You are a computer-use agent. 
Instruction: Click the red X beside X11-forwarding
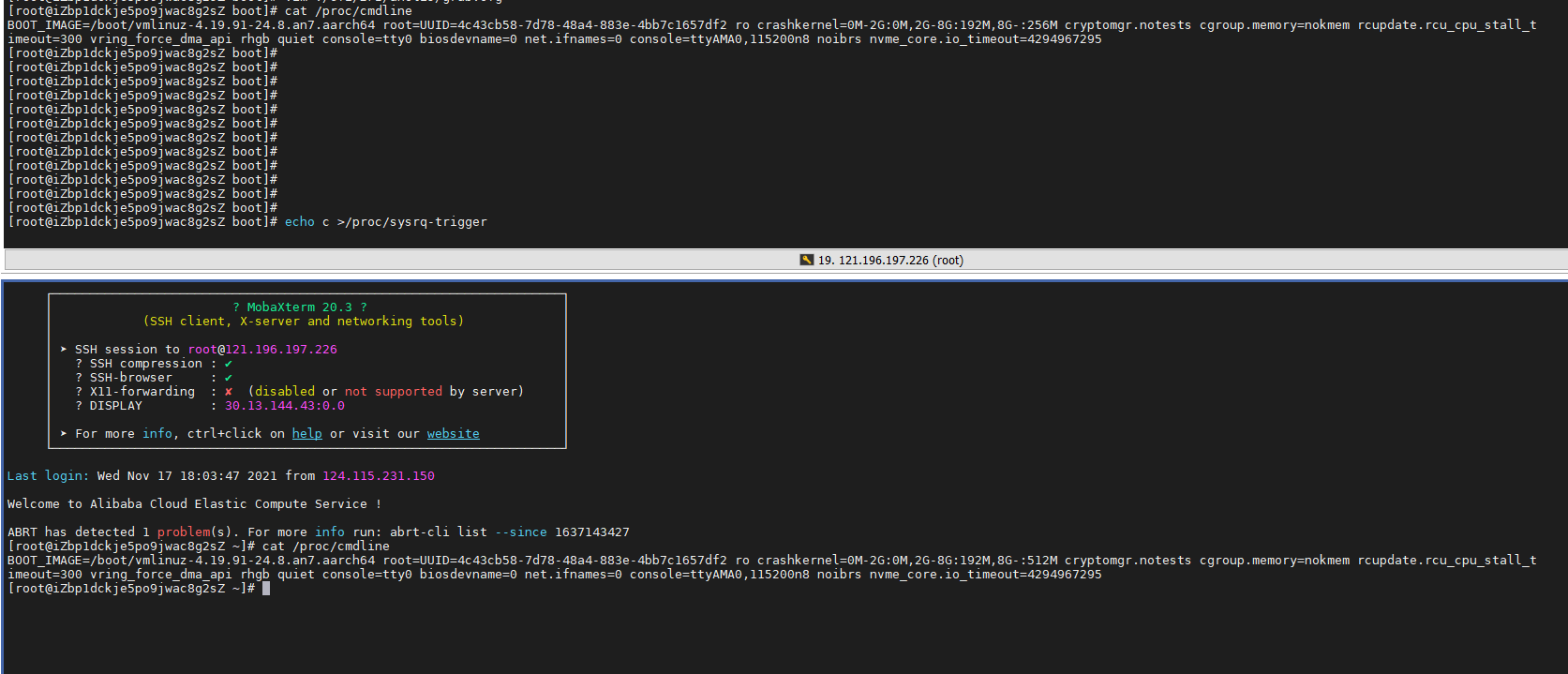click(x=228, y=392)
